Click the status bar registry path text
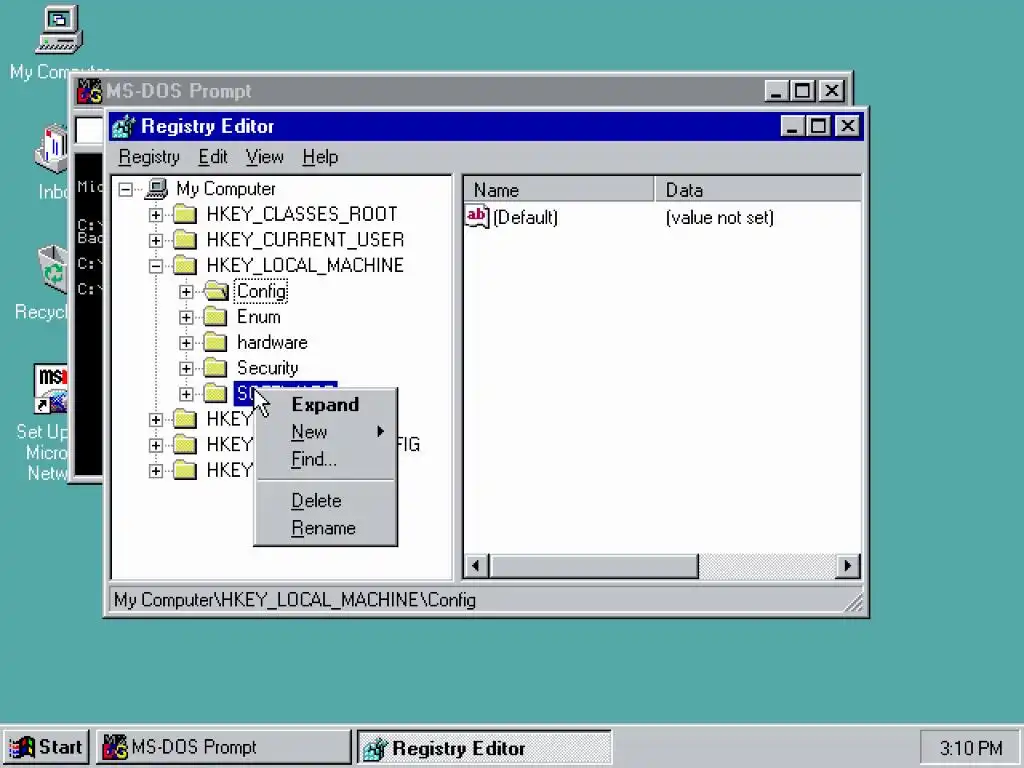Screen dimensions: 1024x768 295,600
